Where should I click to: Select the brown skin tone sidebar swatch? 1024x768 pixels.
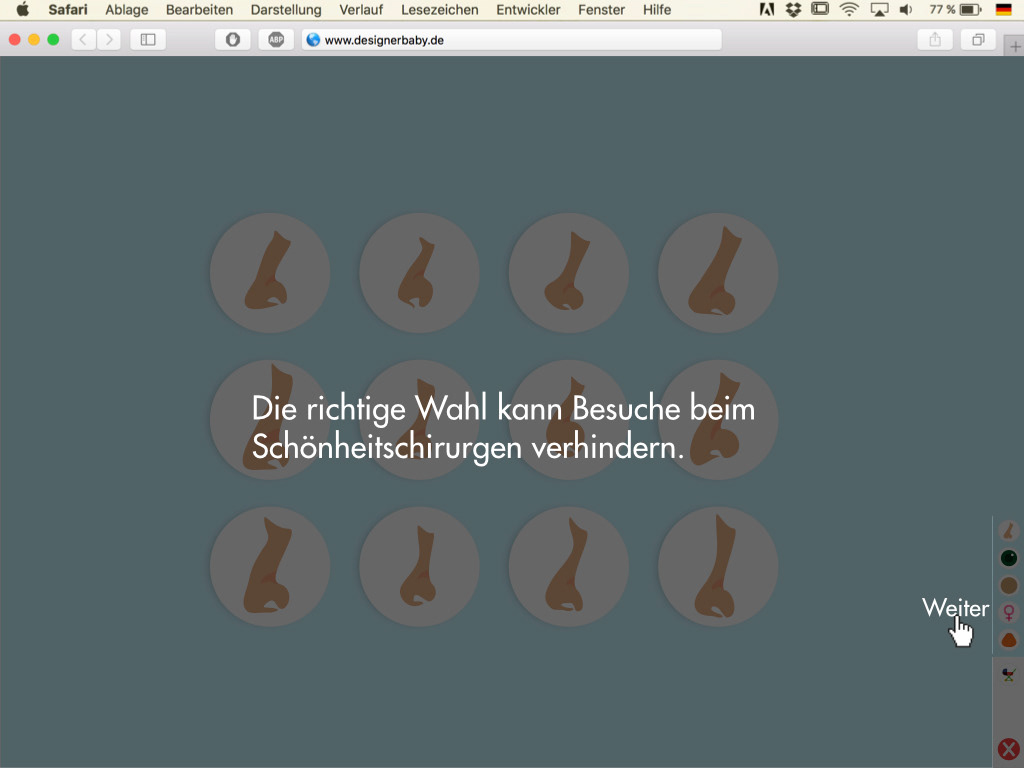[1009, 585]
